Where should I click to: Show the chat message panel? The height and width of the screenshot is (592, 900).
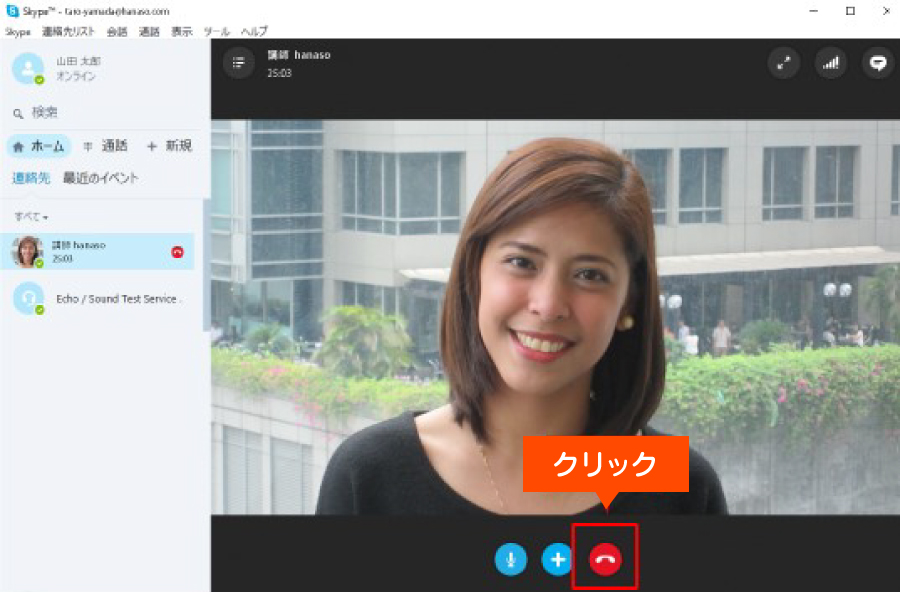(x=877, y=62)
